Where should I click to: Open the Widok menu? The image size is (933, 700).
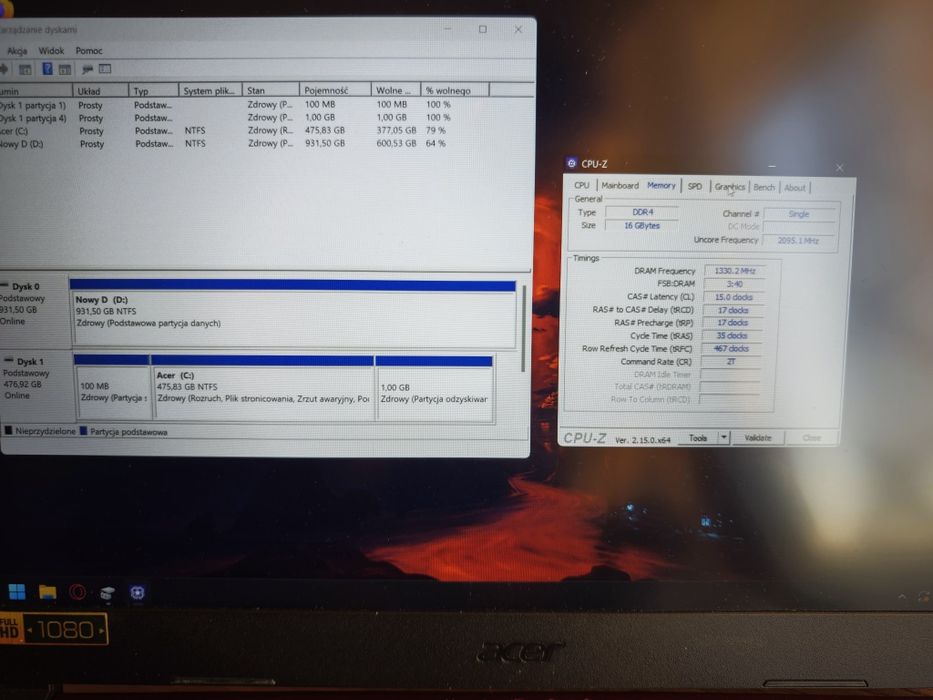coord(51,51)
